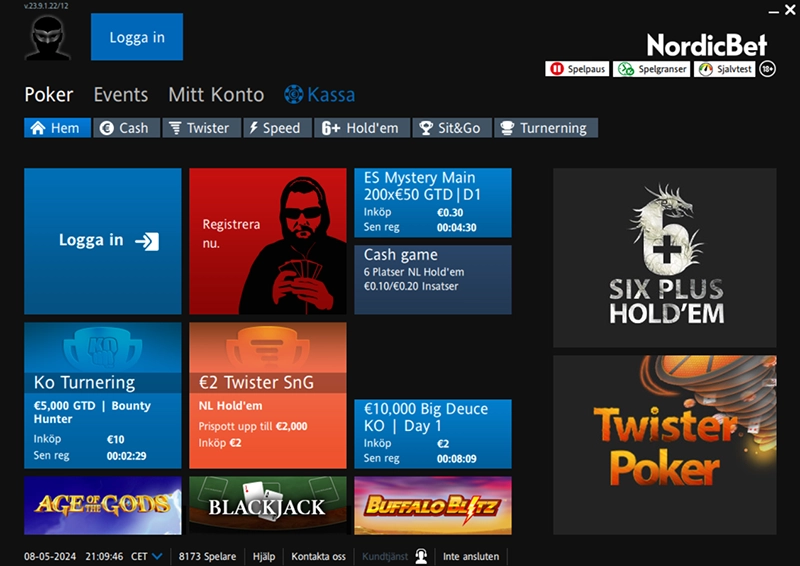Expand the CET timezone dropdown arrow

pyautogui.click(x=157, y=556)
